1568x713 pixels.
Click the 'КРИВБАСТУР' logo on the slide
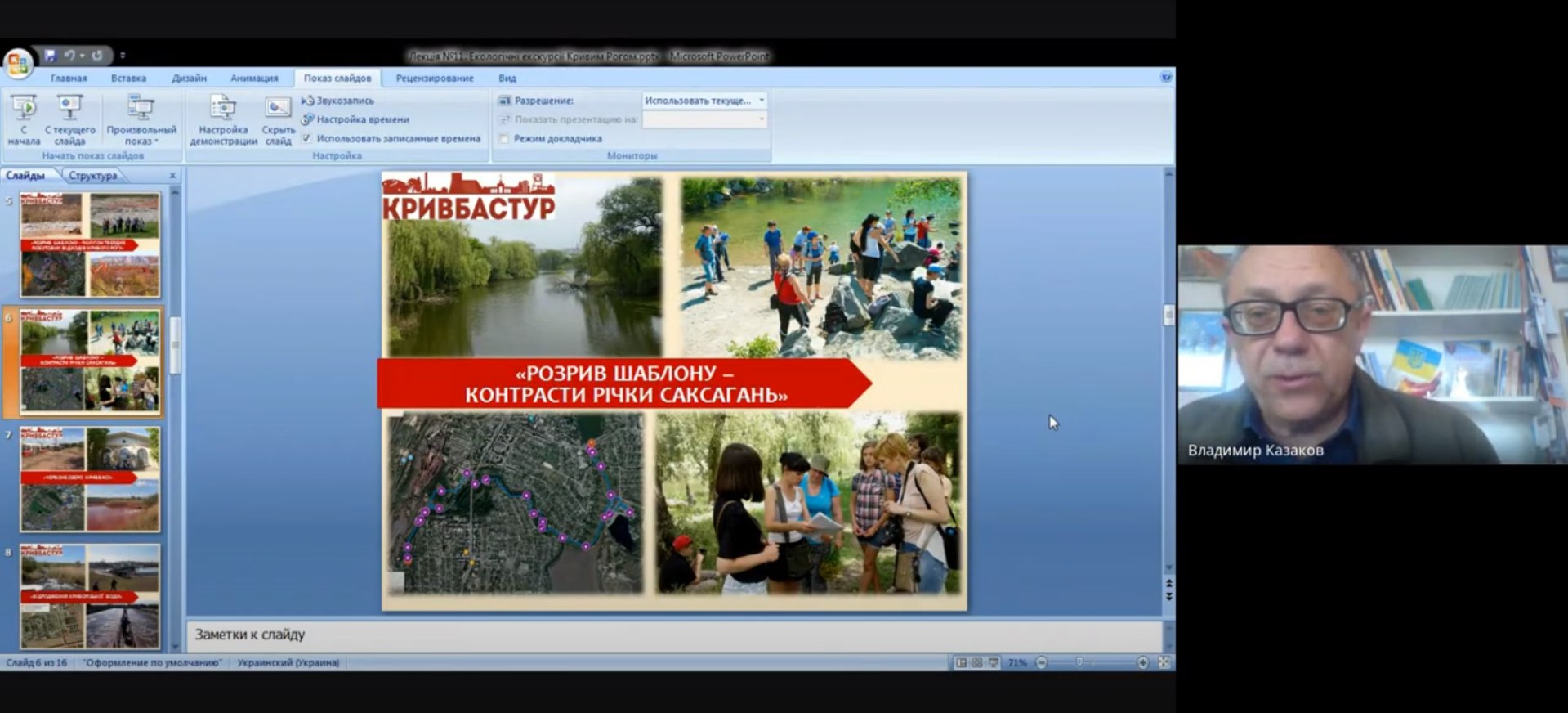(468, 196)
